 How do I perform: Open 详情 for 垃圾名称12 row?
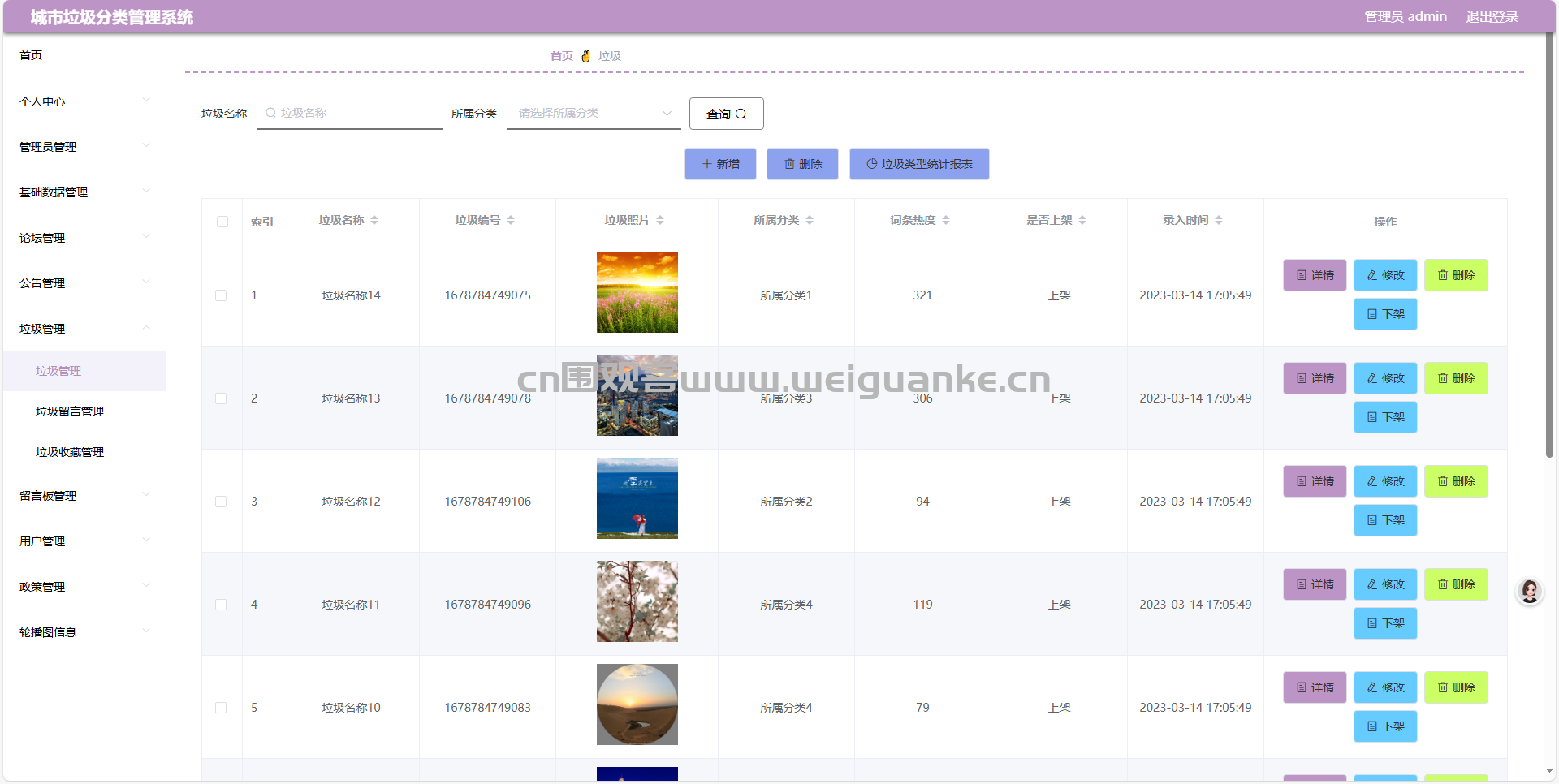(1315, 481)
